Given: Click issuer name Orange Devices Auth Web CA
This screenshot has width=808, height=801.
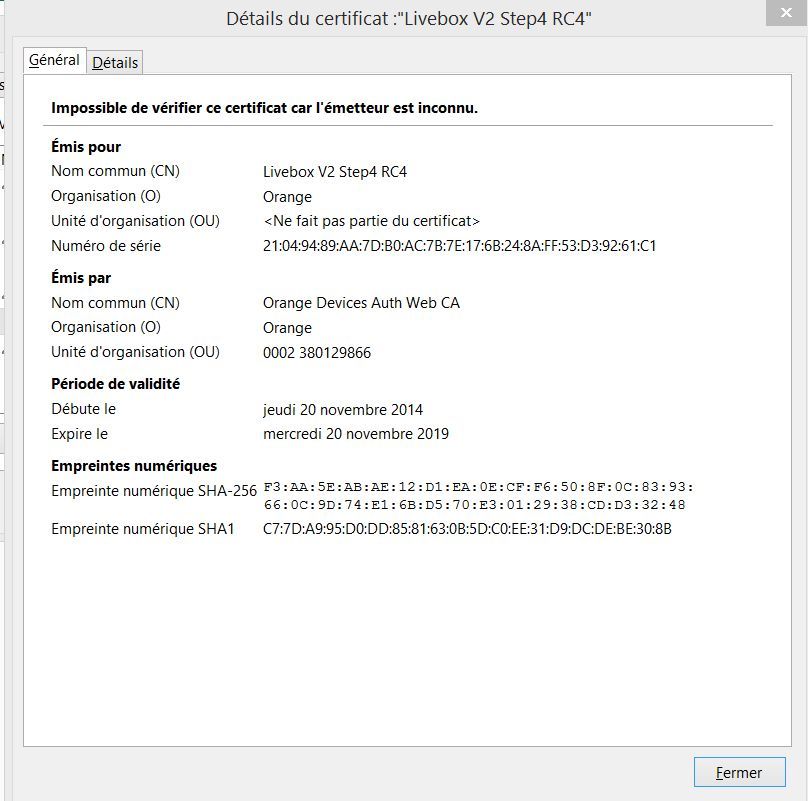Looking at the screenshot, I should pyautogui.click(x=361, y=303).
